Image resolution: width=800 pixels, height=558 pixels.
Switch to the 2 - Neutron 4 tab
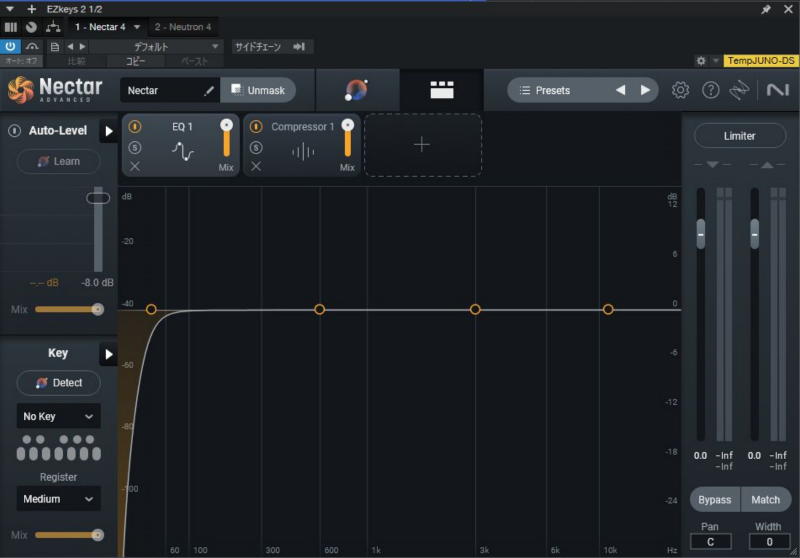click(x=183, y=27)
